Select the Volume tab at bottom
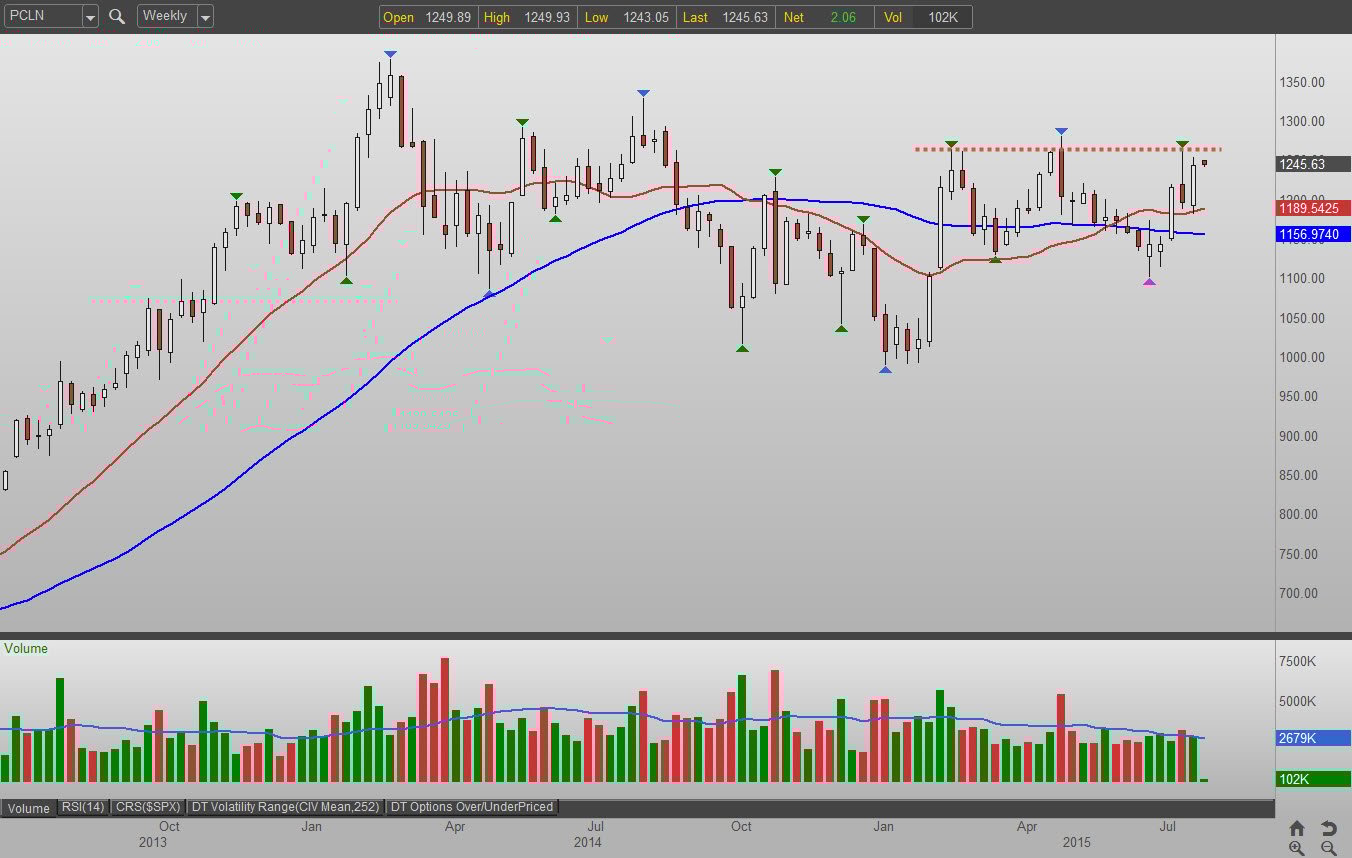This screenshot has height=858, width=1352. (29, 808)
